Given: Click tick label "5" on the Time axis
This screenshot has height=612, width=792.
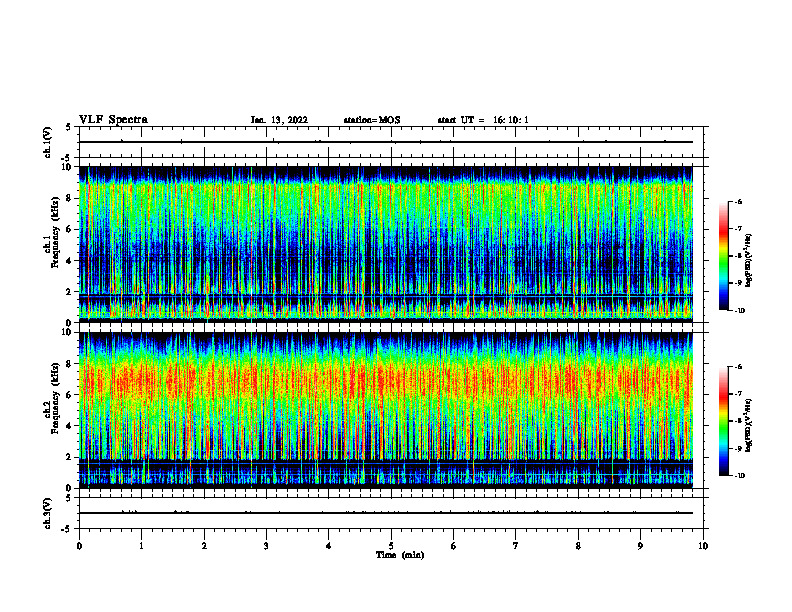Looking at the screenshot, I should coord(391,546).
